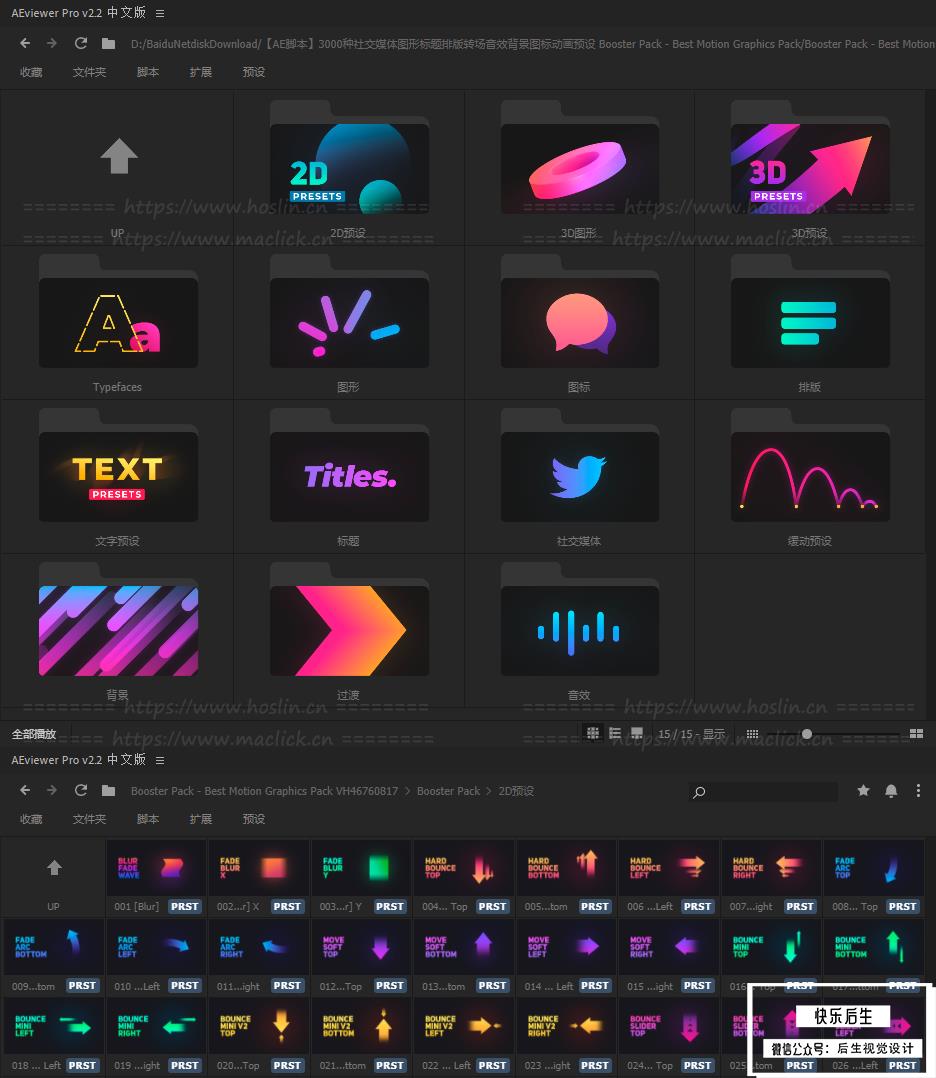This screenshot has height=1078, width=936.
Task: Open the hamburger menu beside the top AEviewer Pro title
Action: pos(160,13)
